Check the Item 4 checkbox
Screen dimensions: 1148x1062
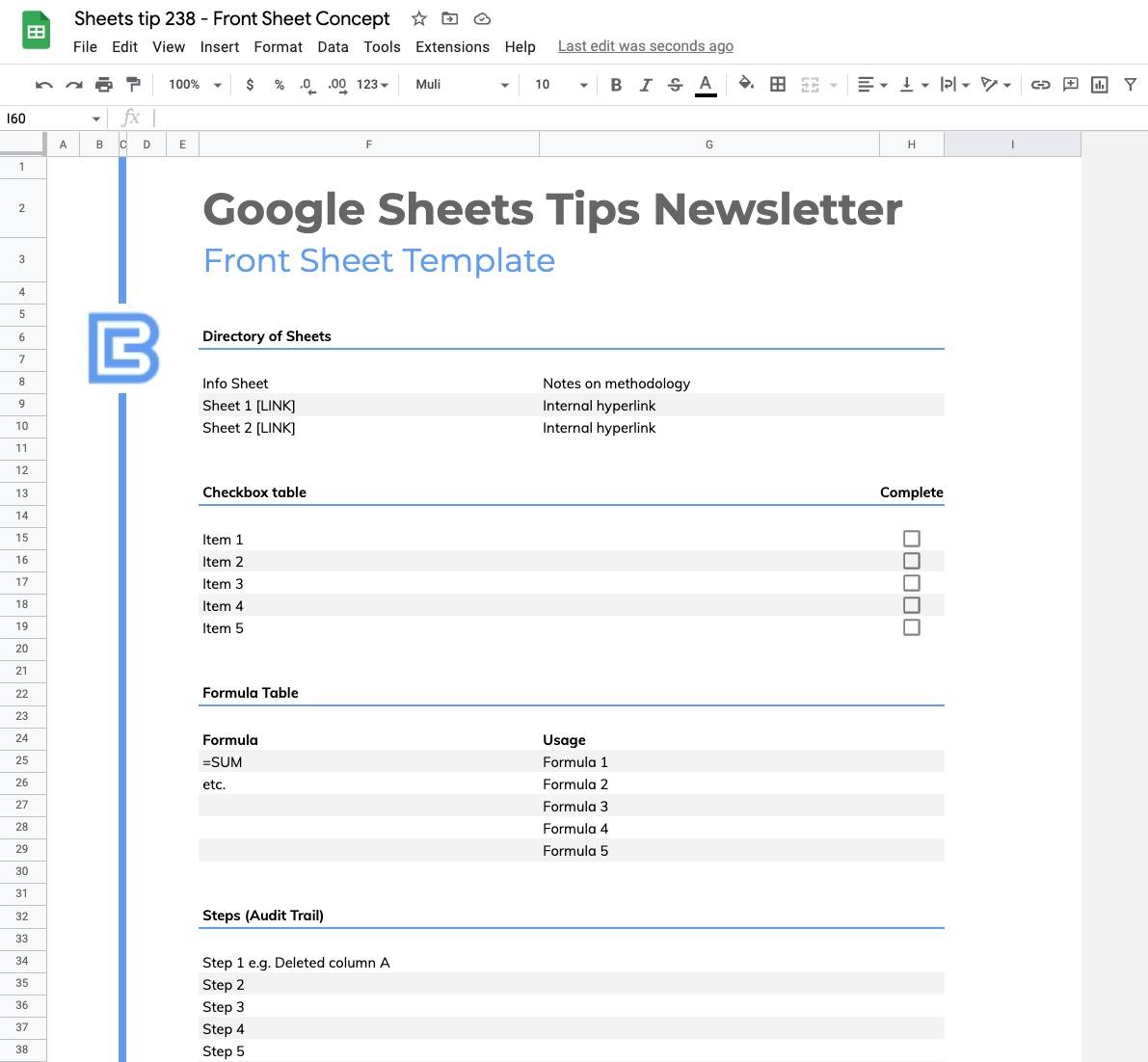[912, 605]
